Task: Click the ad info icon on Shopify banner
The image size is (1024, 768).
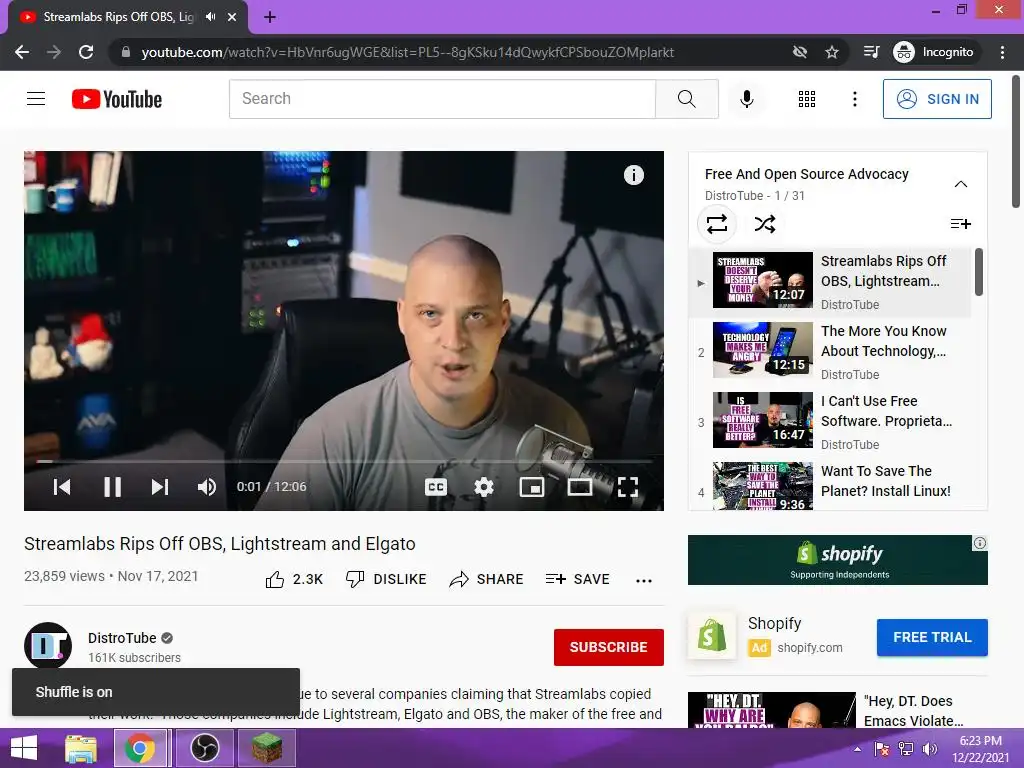Action: point(980,543)
